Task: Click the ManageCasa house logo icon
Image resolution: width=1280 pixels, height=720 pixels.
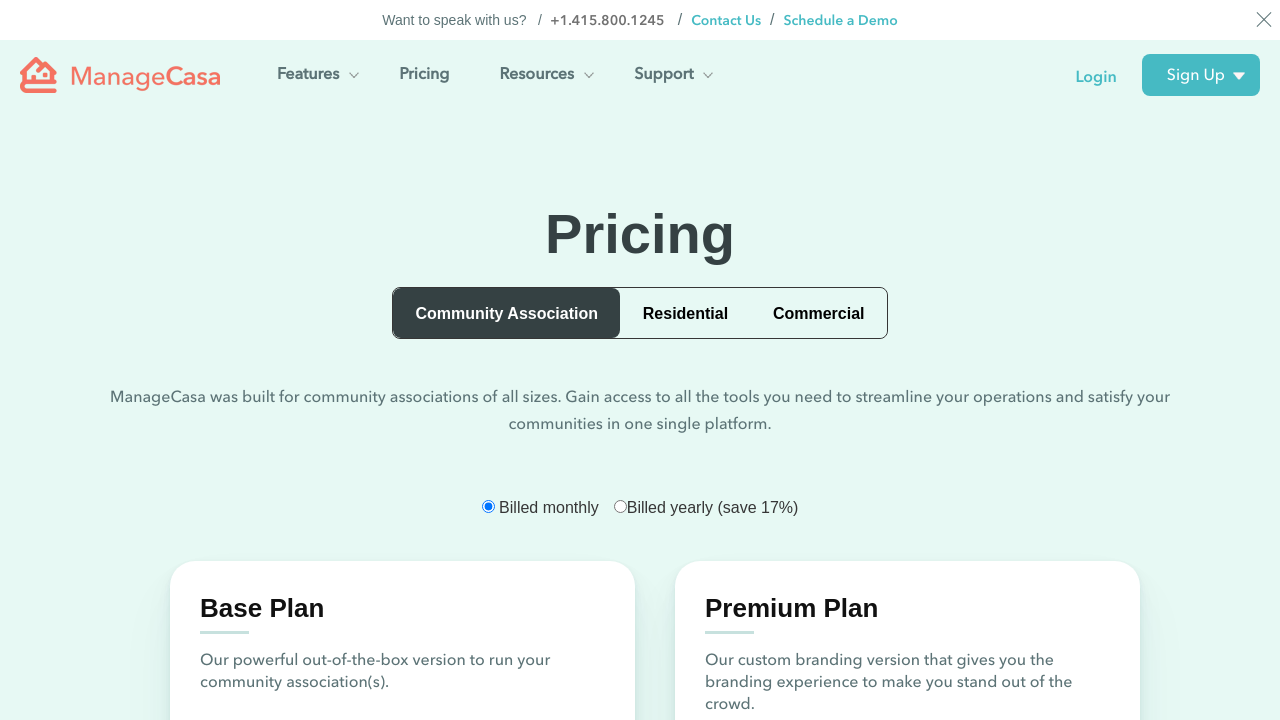Action: coord(38,75)
